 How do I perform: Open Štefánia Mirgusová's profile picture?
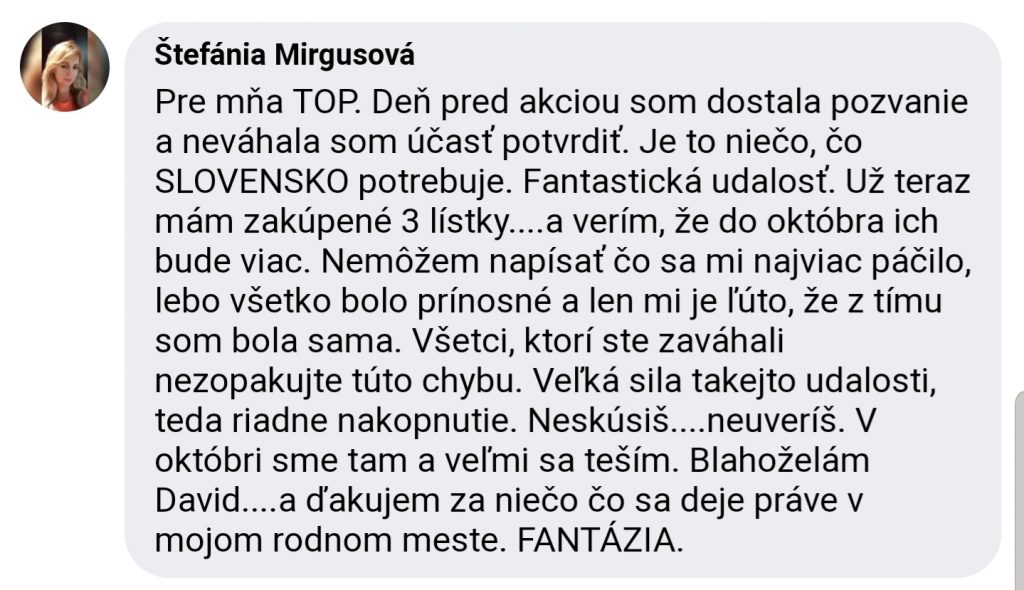coord(65,67)
